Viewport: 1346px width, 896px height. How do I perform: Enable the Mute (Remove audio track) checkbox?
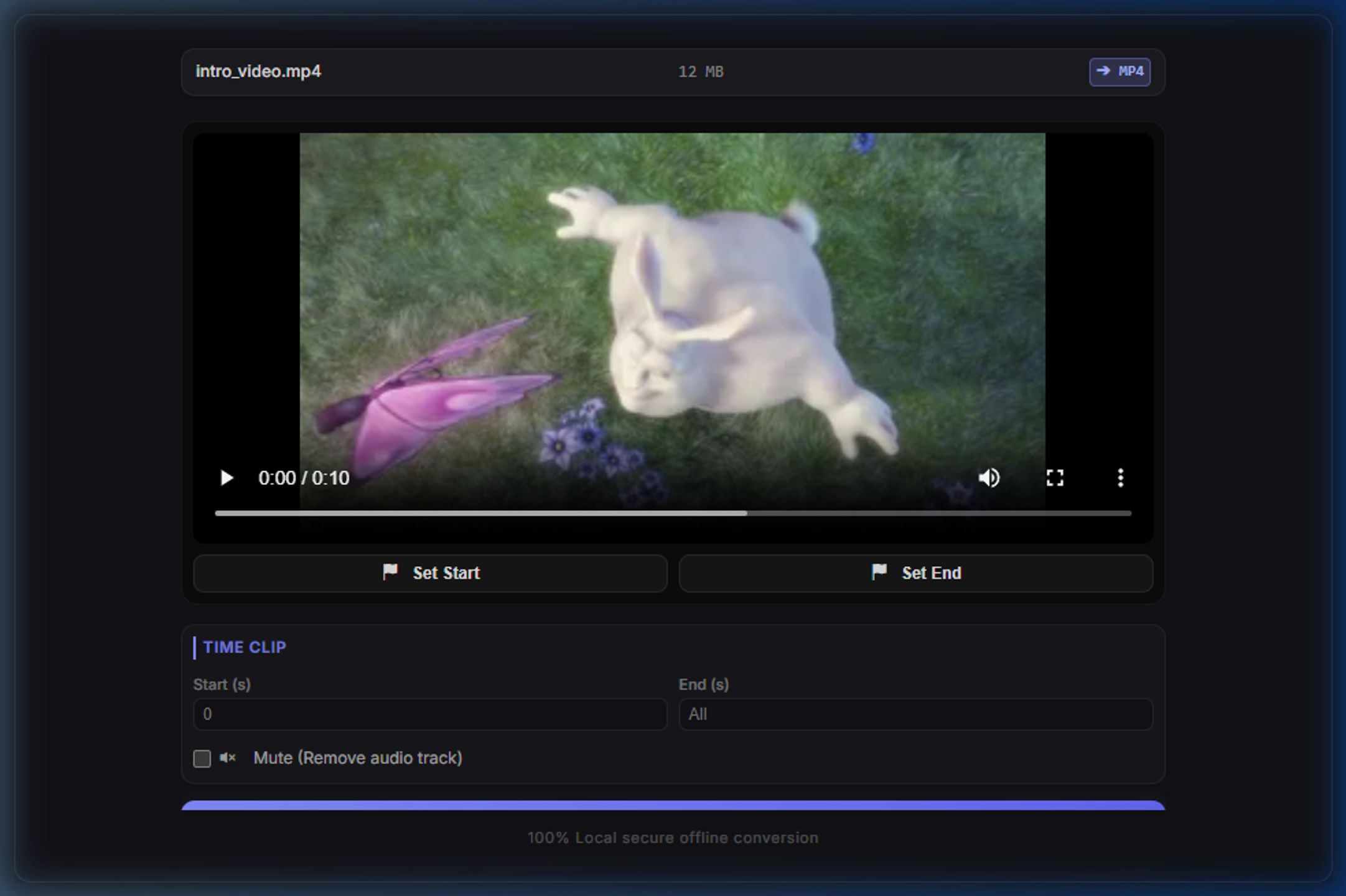coord(202,758)
